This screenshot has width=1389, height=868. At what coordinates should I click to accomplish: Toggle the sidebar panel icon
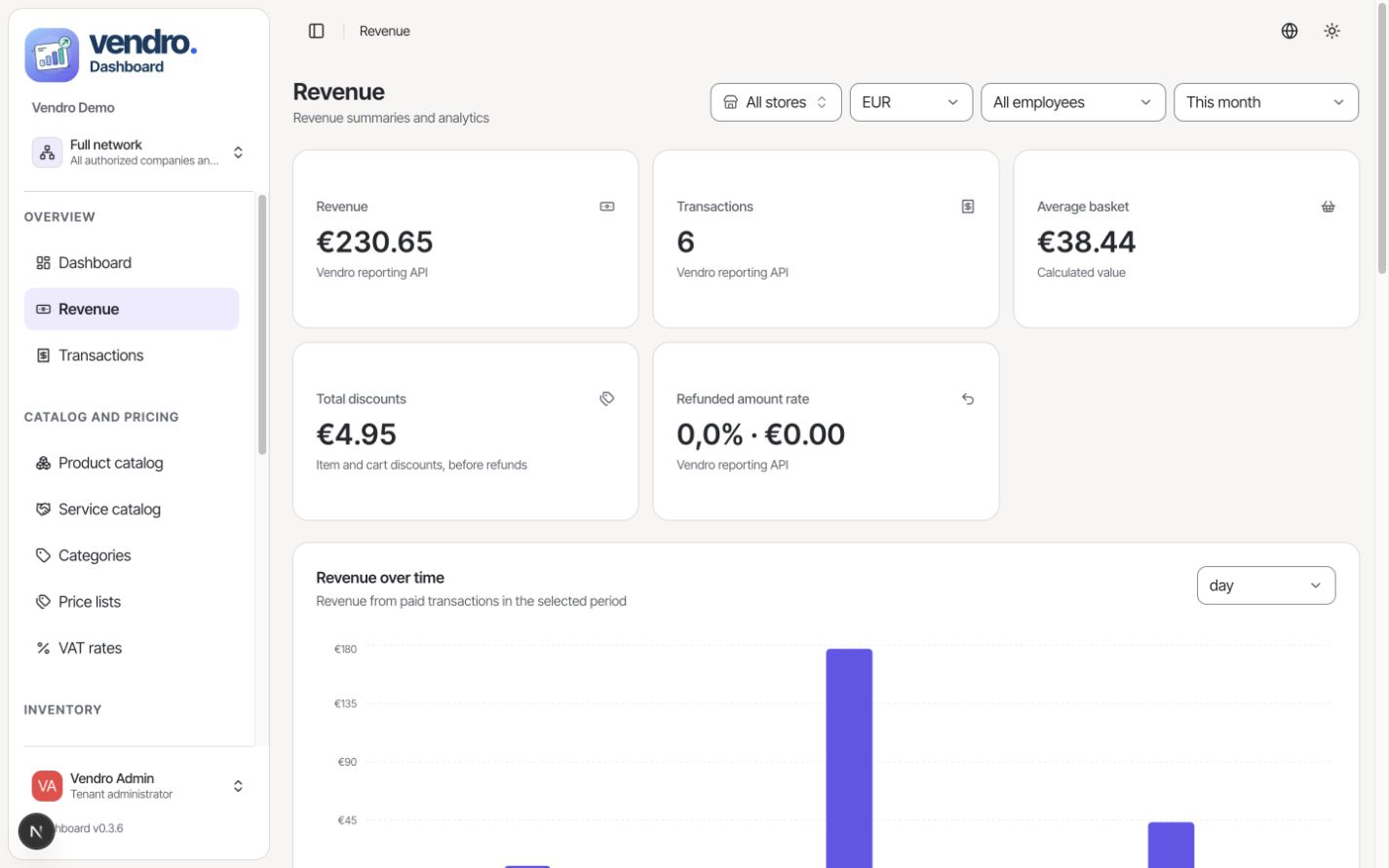point(316,31)
